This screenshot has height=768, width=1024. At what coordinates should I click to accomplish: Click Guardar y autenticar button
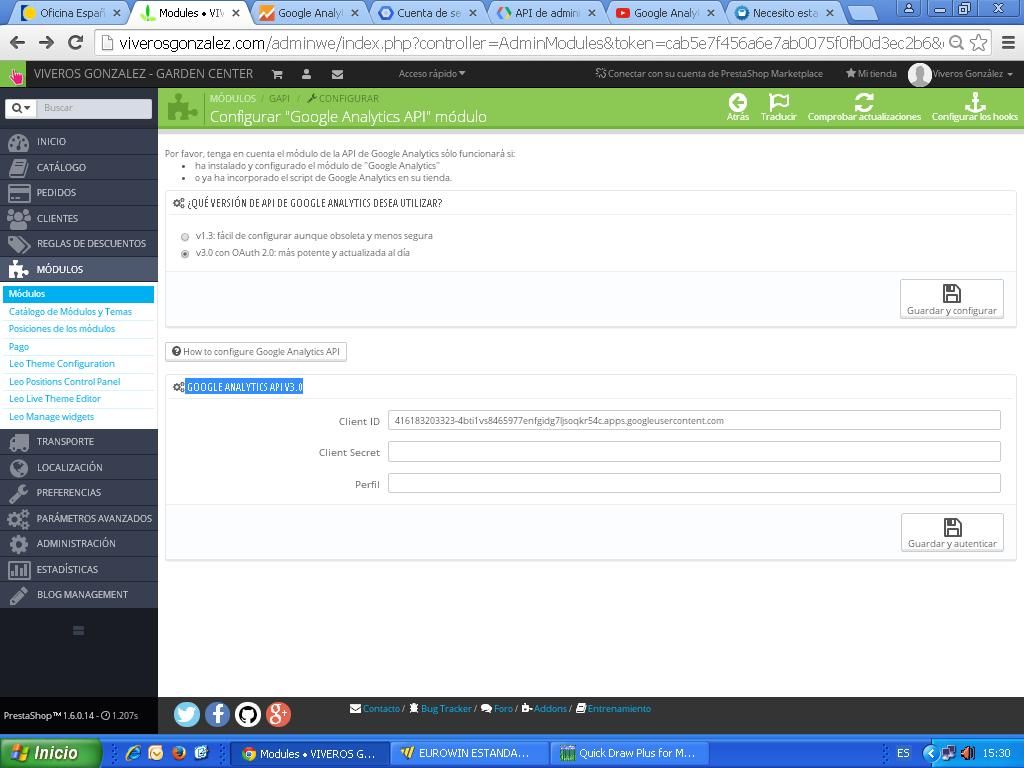952,532
